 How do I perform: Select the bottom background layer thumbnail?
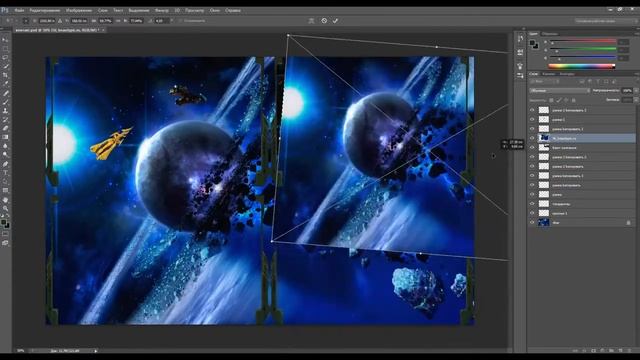(544, 222)
